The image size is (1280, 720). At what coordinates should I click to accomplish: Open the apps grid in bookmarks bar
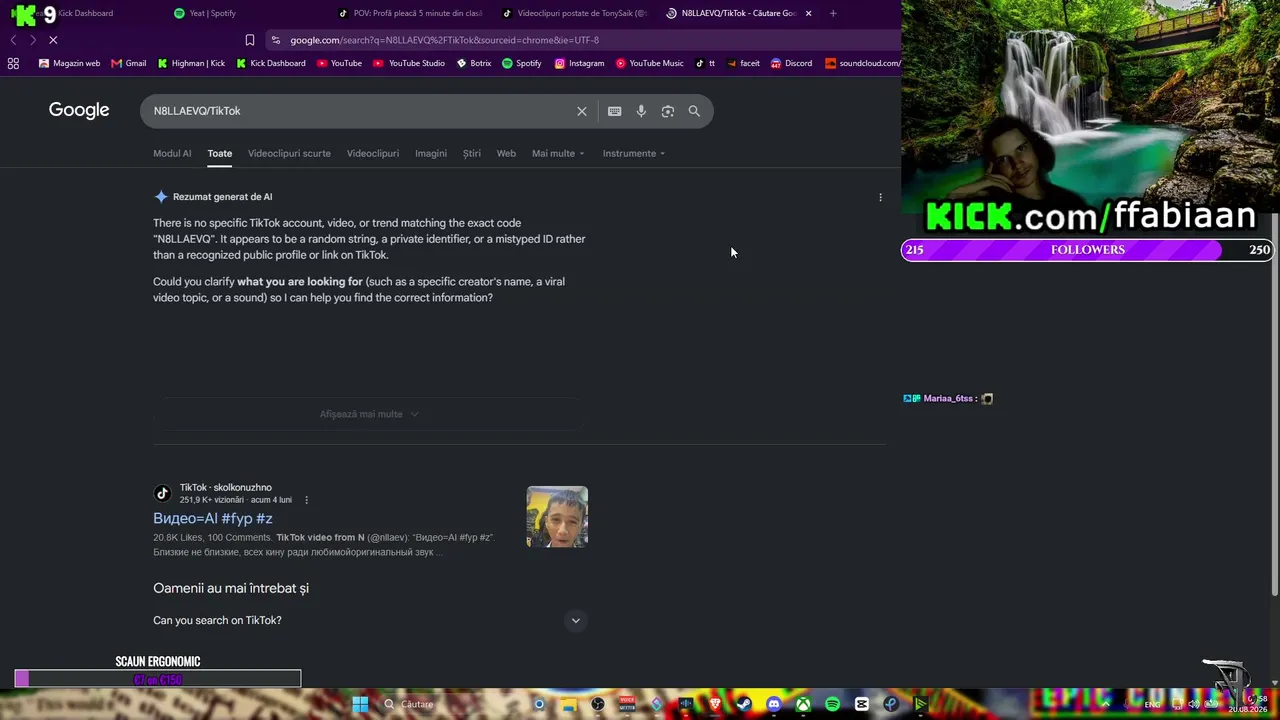click(x=13, y=63)
